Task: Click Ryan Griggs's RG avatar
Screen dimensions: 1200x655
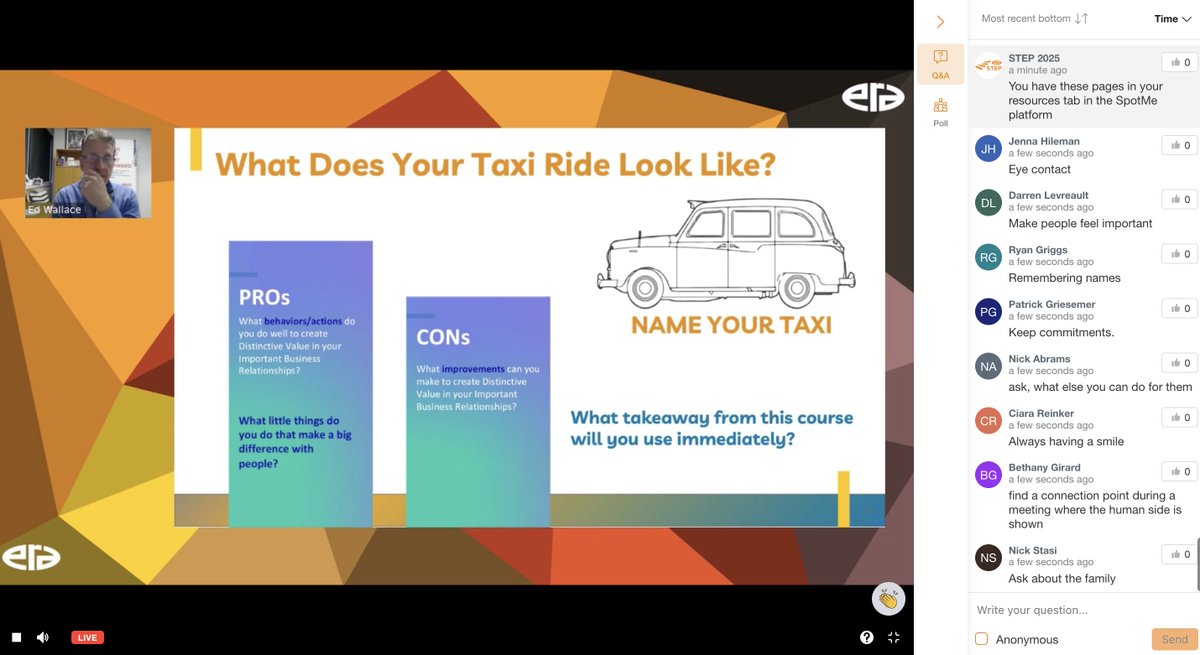Action: 988,258
